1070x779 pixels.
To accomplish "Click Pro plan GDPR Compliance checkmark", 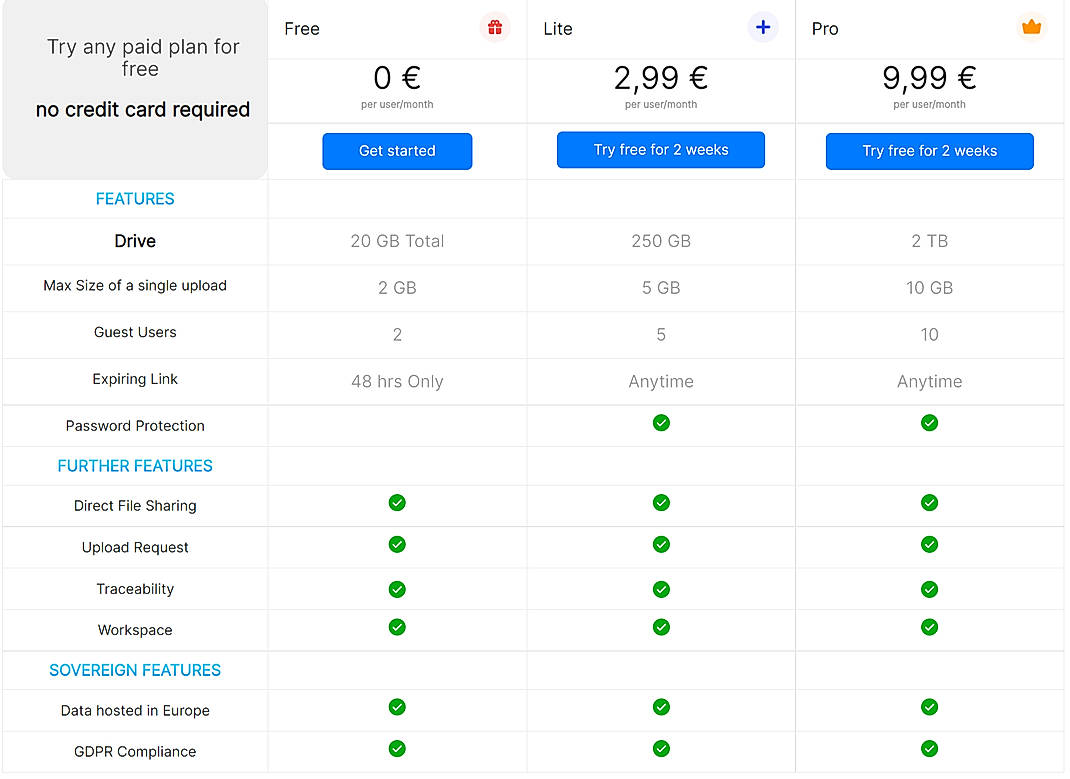I will (x=929, y=748).
